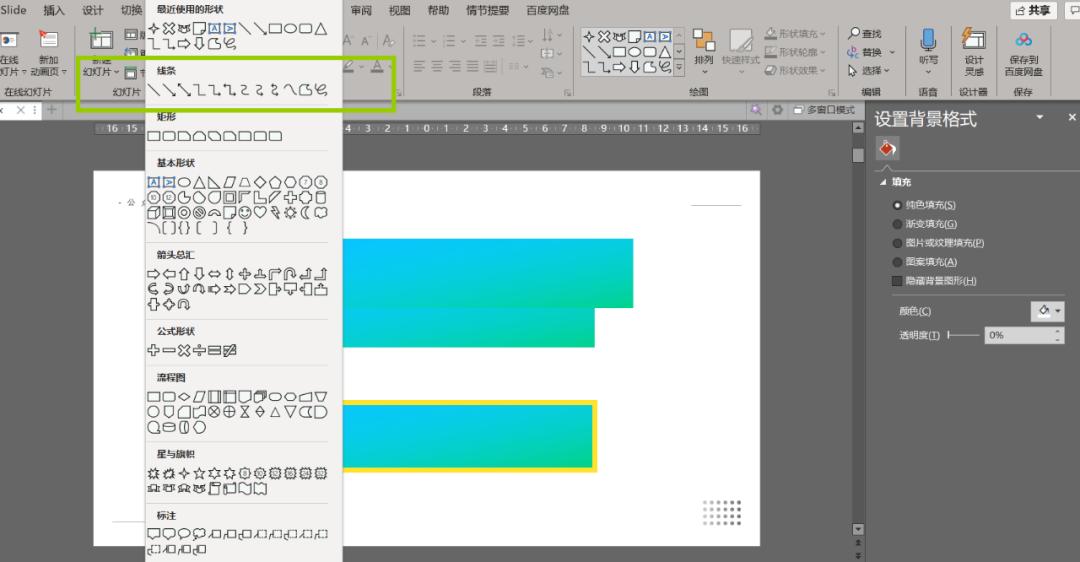This screenshot has width=1080, height=562.
Task: Pick the flowchart decision diamond in the 流程图 section
Action: [184, 397]
